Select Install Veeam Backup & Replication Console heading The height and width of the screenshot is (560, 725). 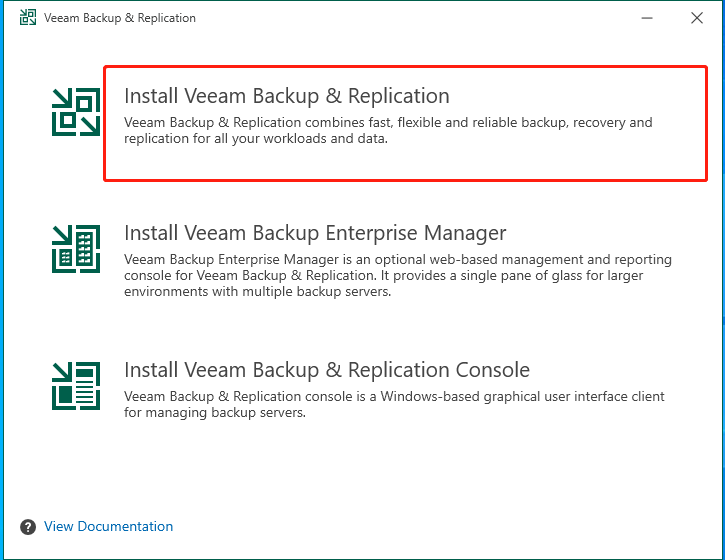point(327,370)
